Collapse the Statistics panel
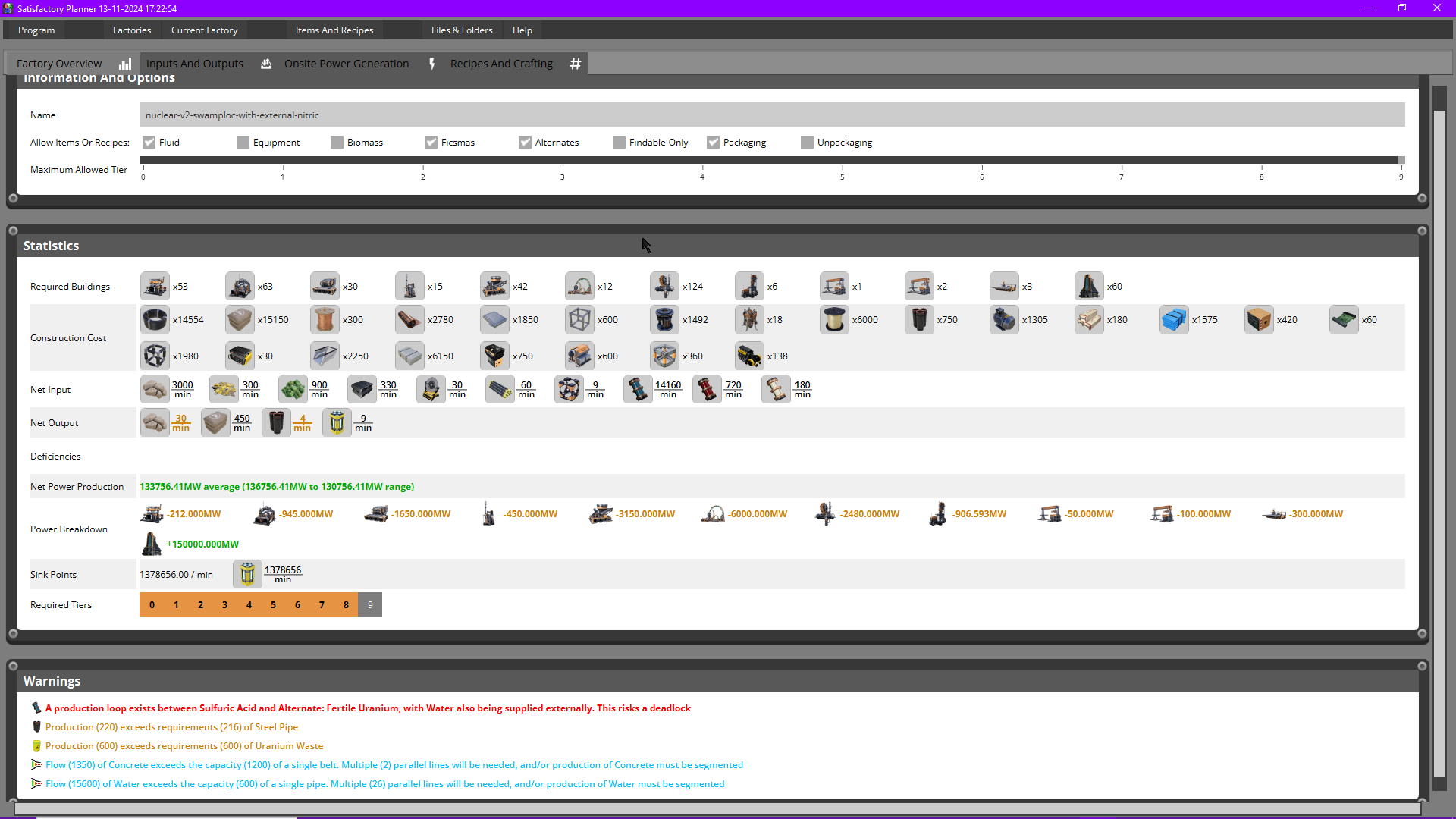This screenshot has width=1456, height=819. 14,230
